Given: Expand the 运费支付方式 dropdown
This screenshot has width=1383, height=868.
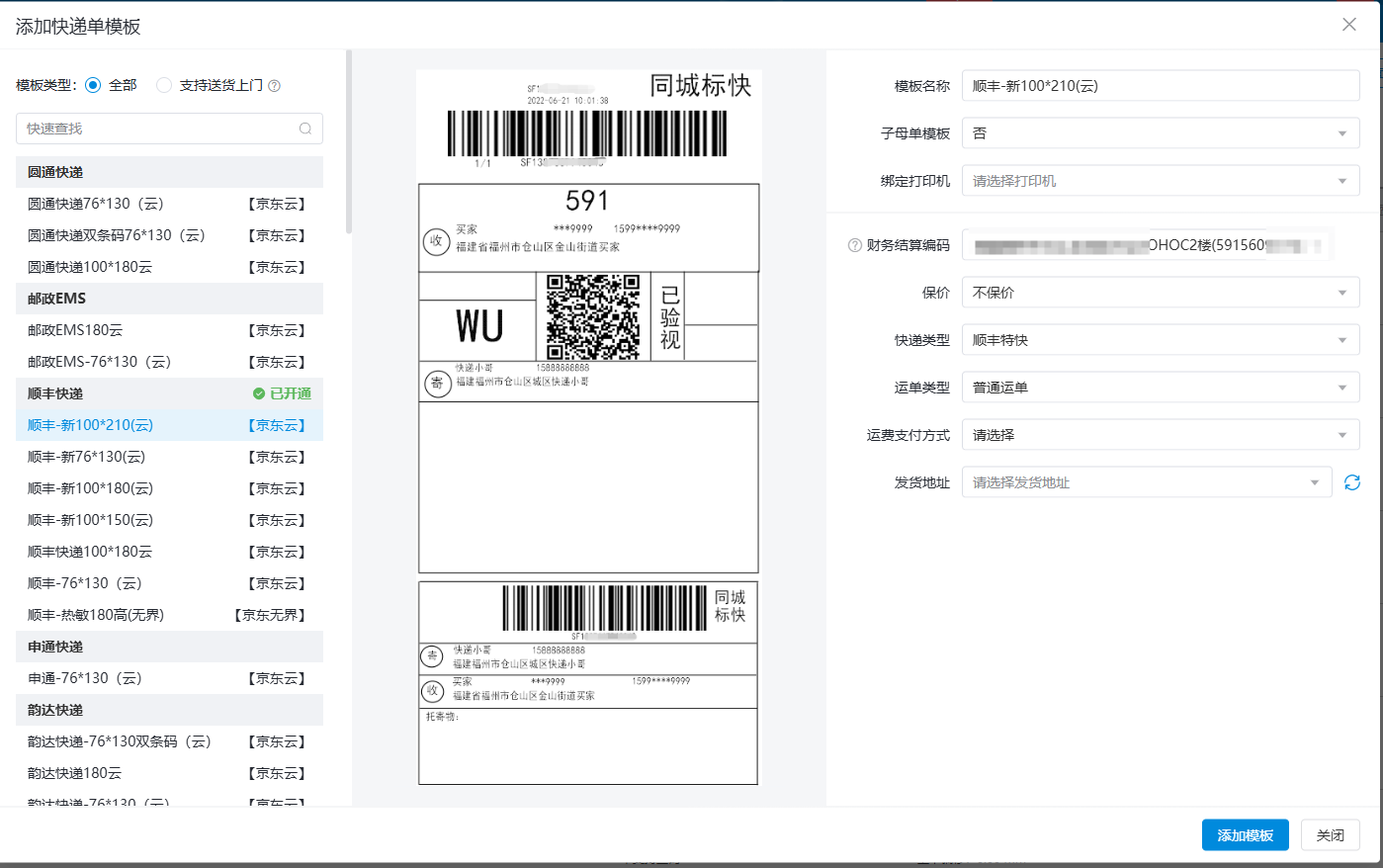Looking at the screenshot, I should coord(1160,435).
